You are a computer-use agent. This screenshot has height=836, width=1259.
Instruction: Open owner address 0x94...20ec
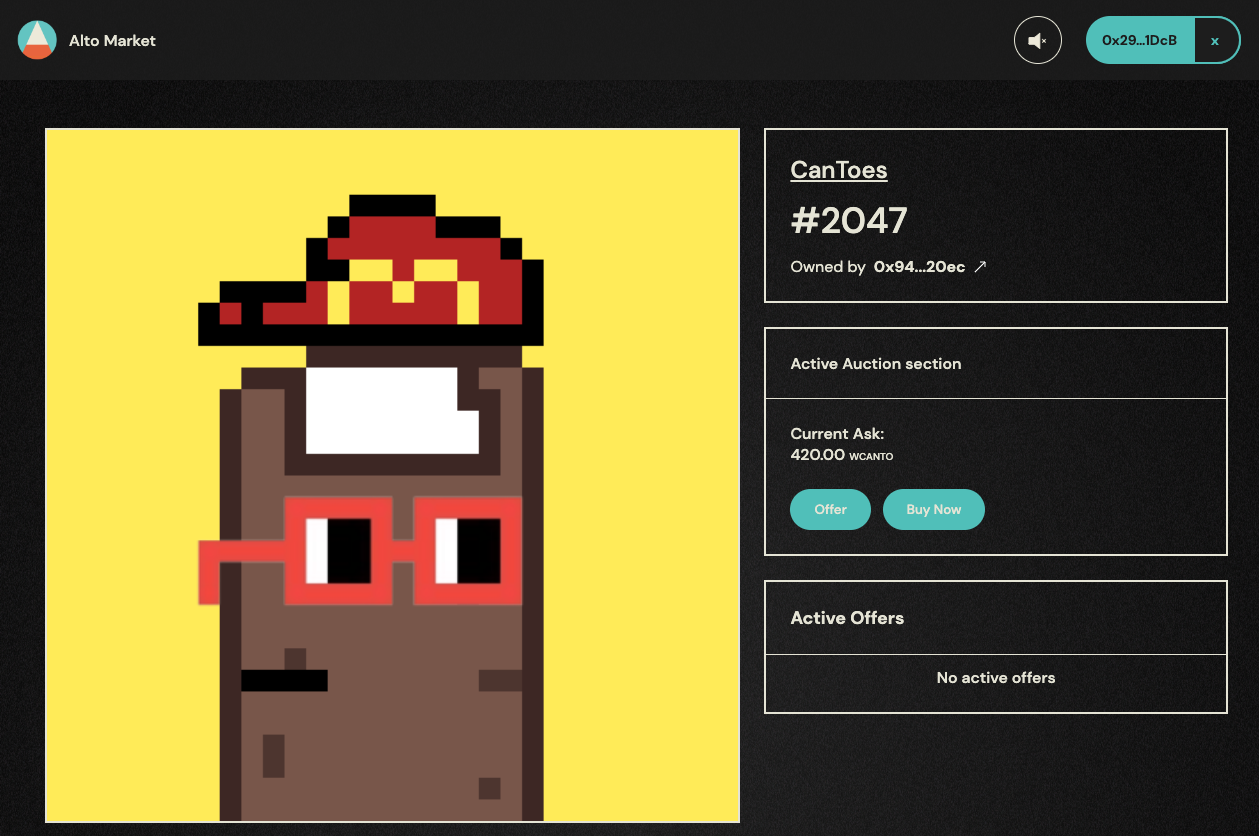[919, 267]
